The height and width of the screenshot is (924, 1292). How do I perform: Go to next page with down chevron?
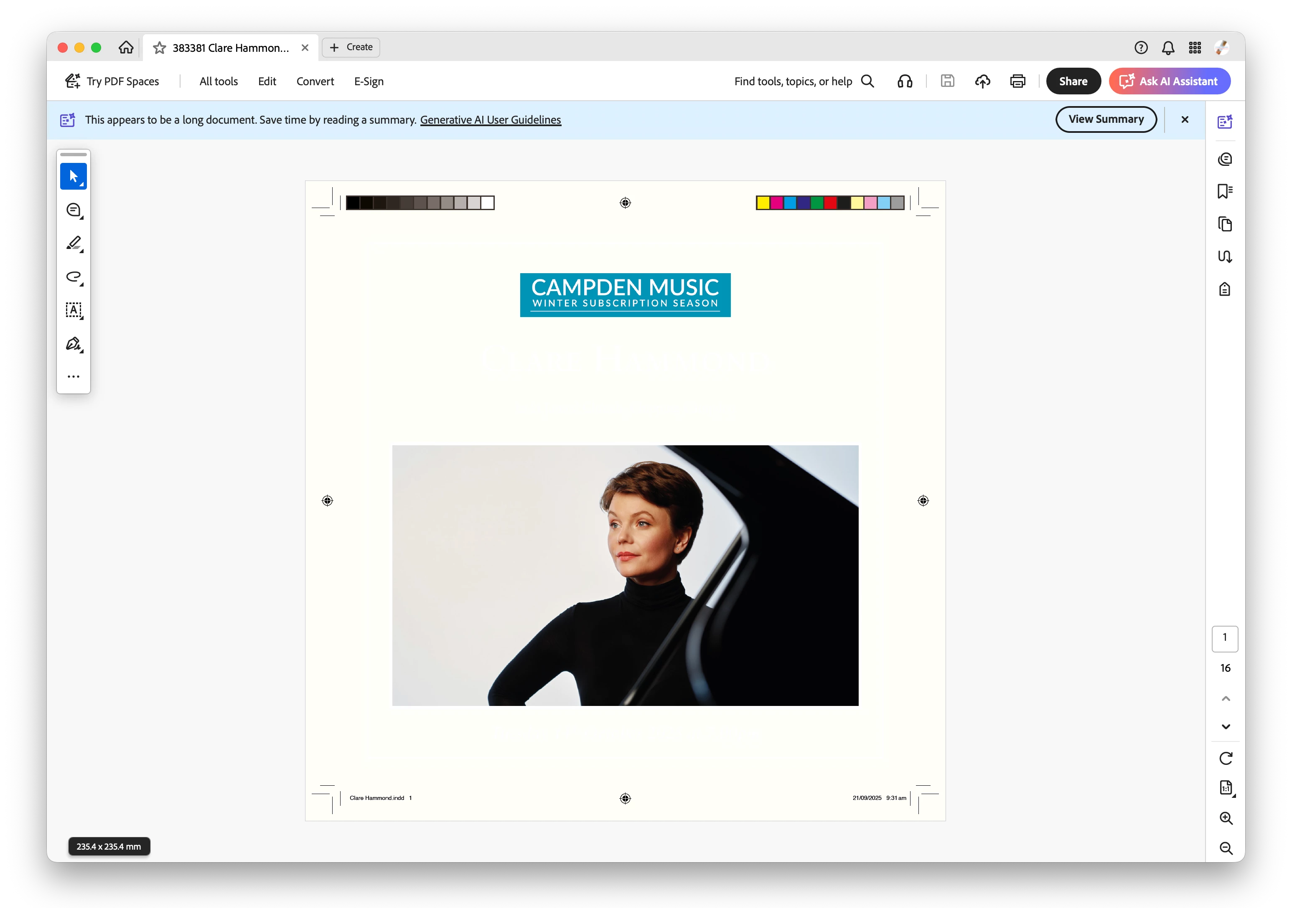pyautogui.click(x=1226, y=726)
